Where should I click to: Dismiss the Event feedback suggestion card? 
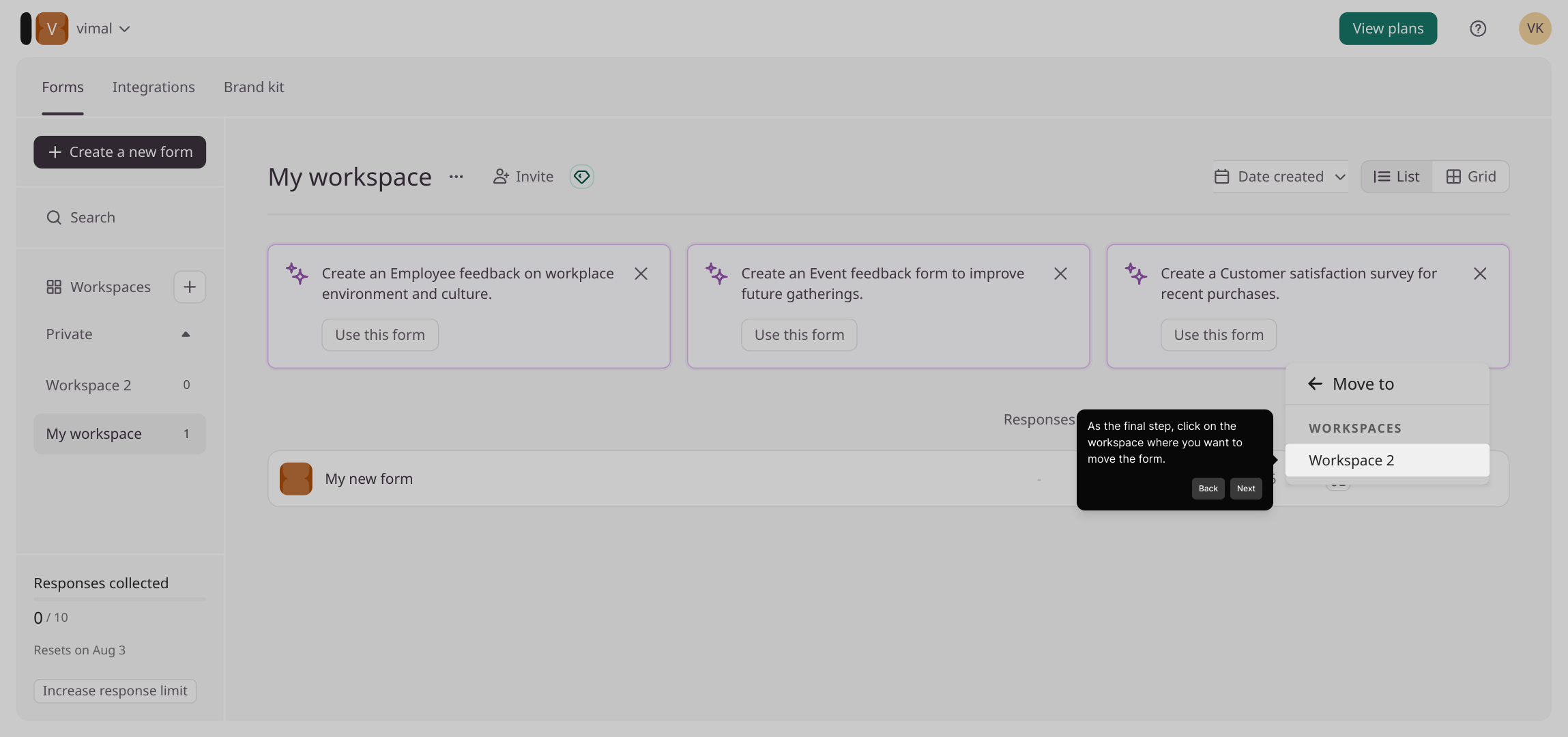[x=1060, y=274]
